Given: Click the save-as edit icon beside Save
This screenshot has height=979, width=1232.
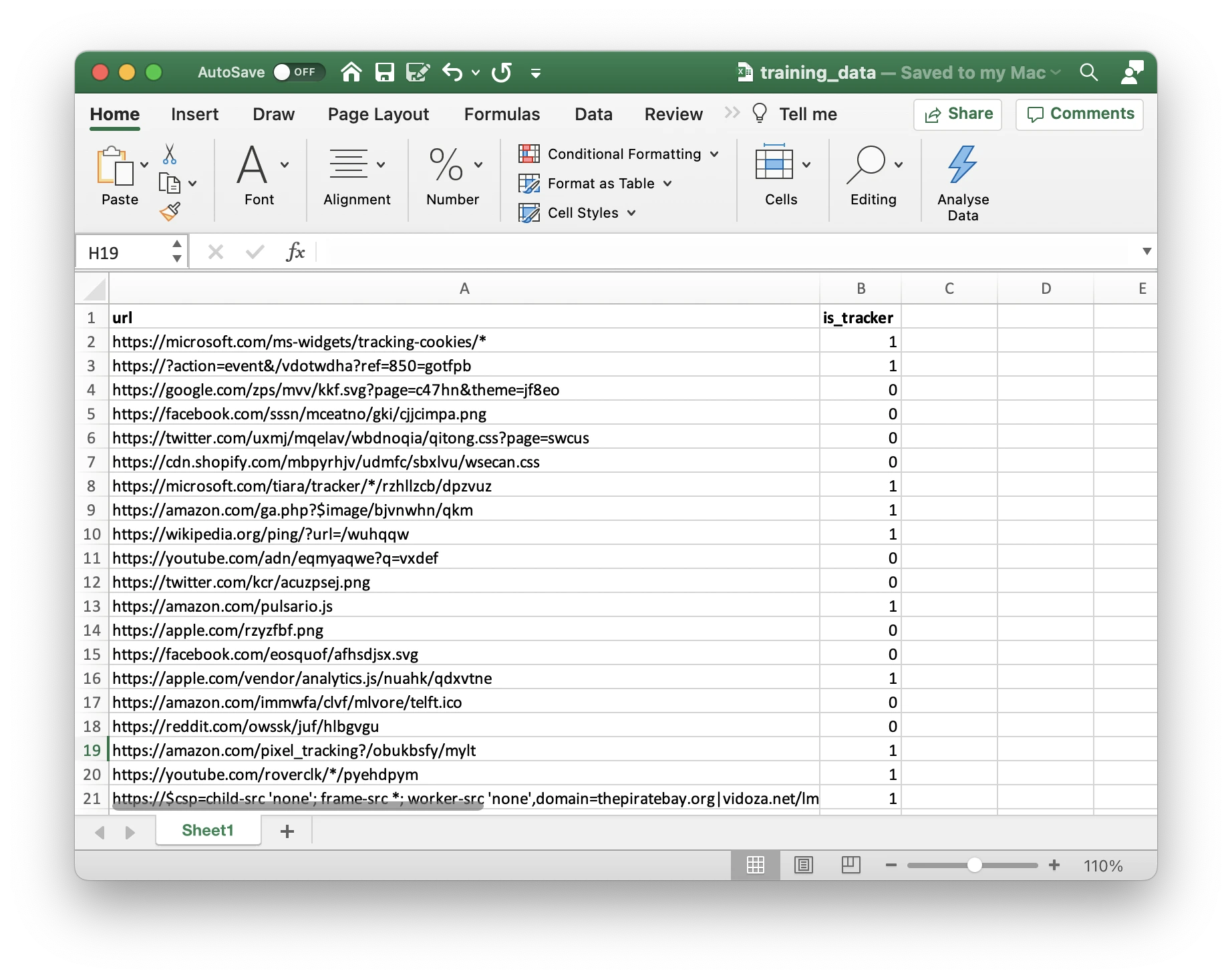Looking at the screenshot, I should 418,72.
